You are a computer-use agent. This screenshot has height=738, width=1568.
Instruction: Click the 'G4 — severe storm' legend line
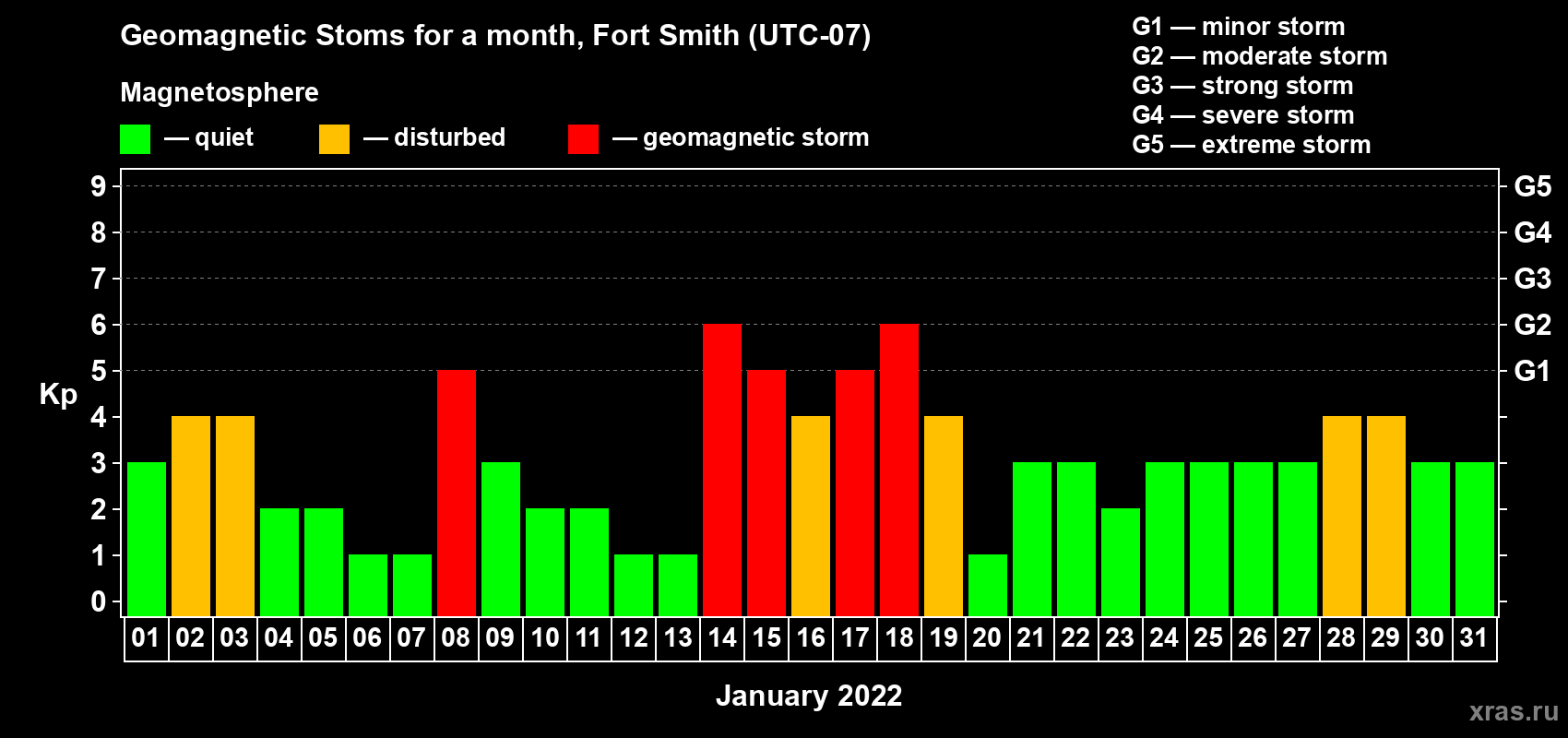click(x=1243, y=115)
